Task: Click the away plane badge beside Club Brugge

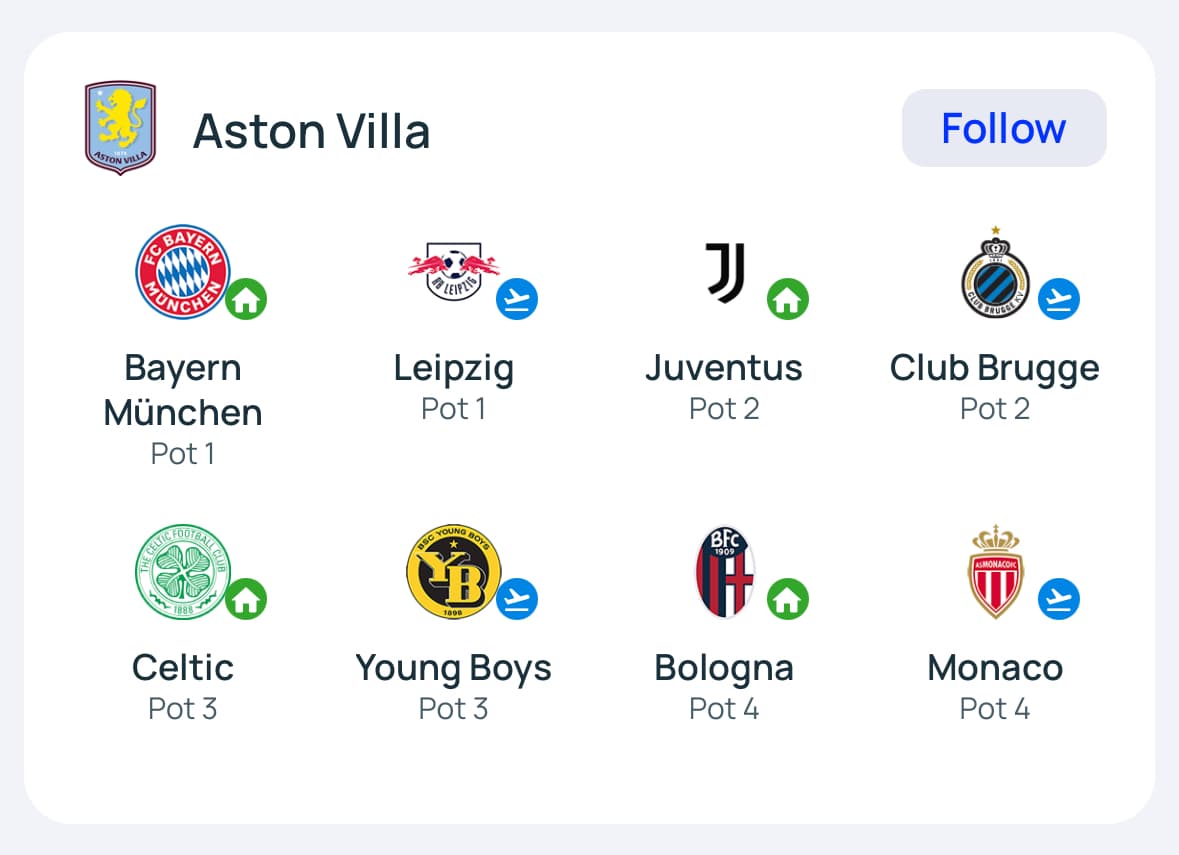Action: tap(1059, 299)
